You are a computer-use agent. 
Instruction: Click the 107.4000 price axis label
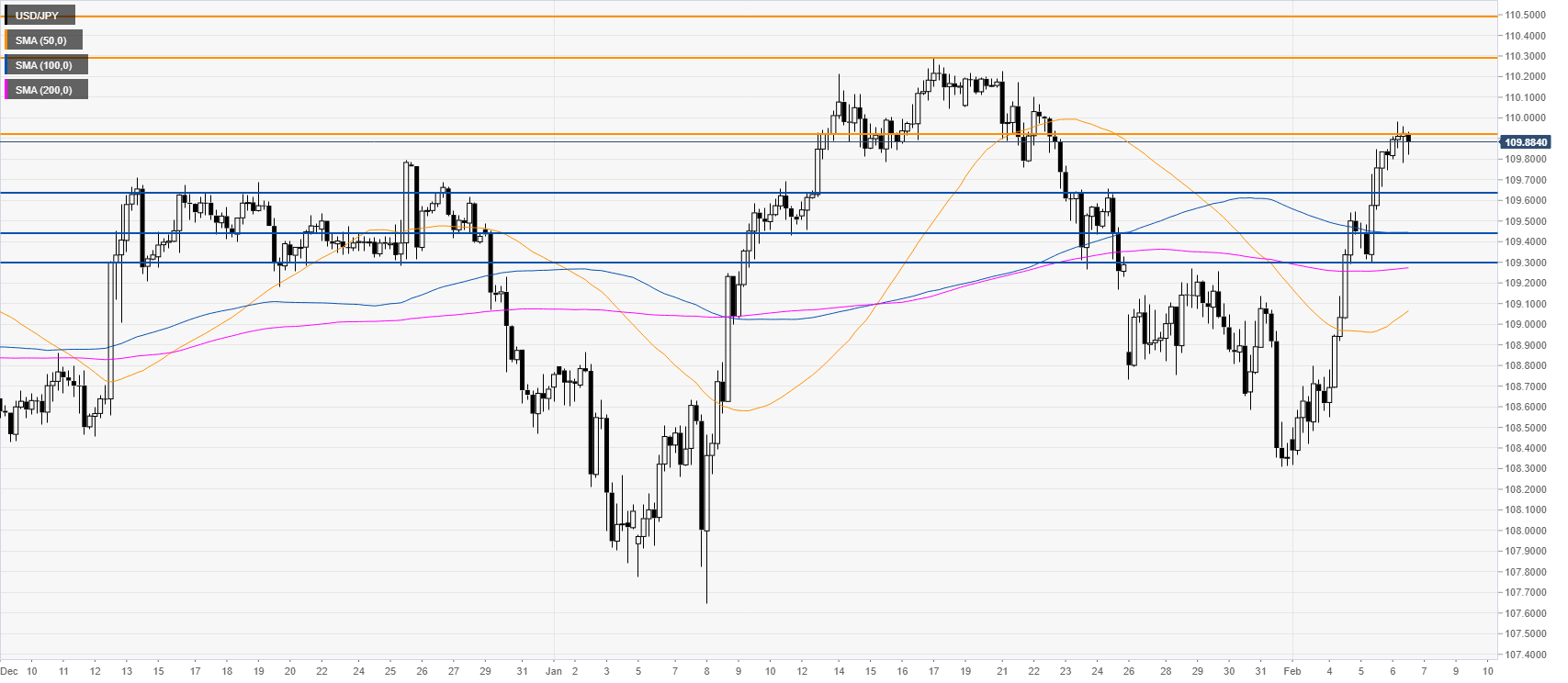coord(1525,655)
